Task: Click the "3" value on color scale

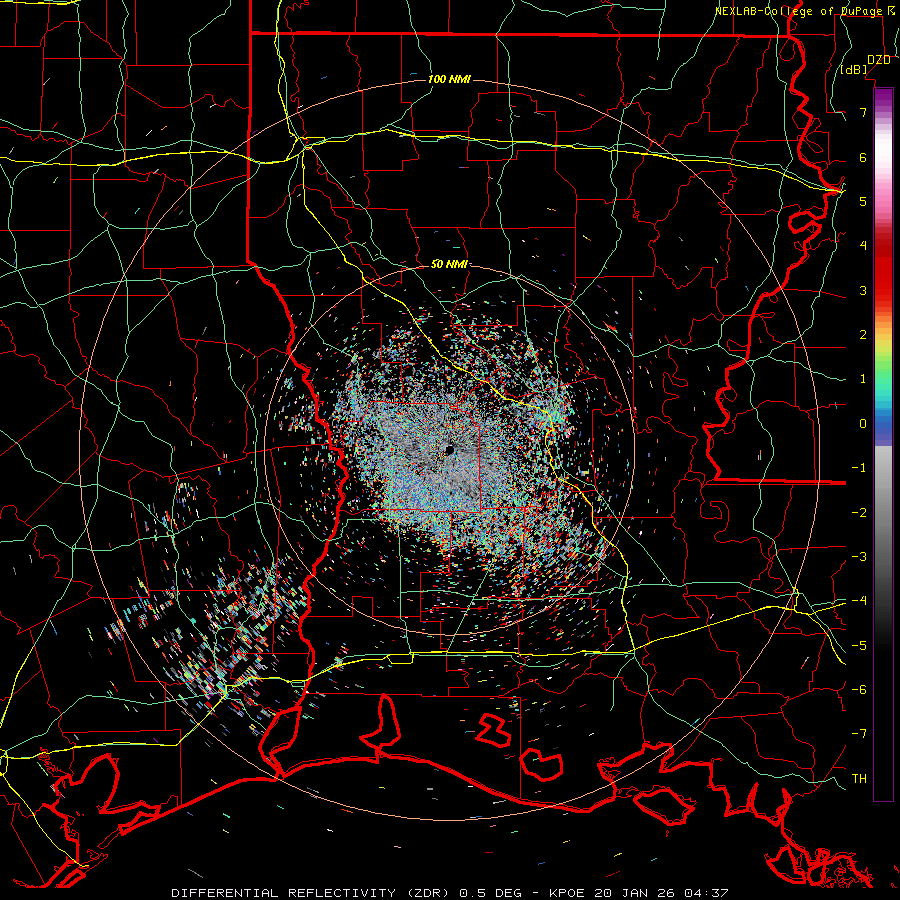Action: coord(863,290)
